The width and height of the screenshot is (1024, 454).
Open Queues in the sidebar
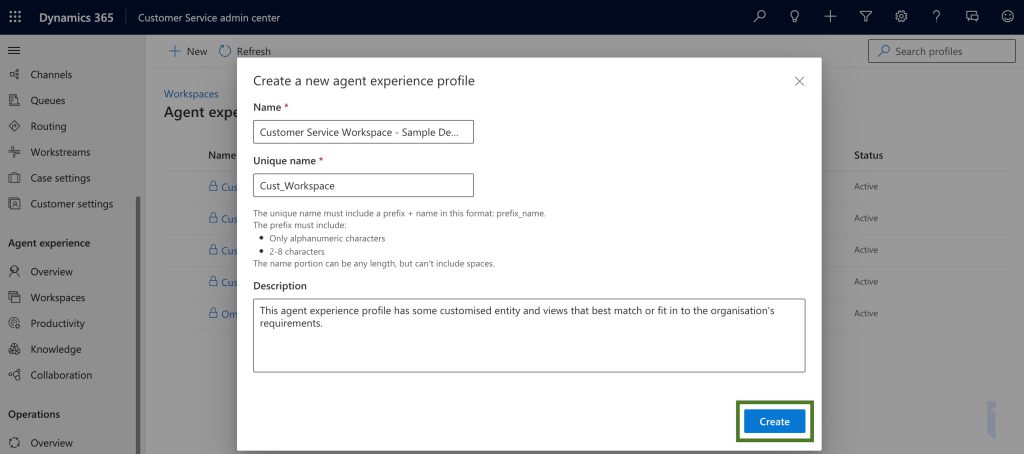48,100
